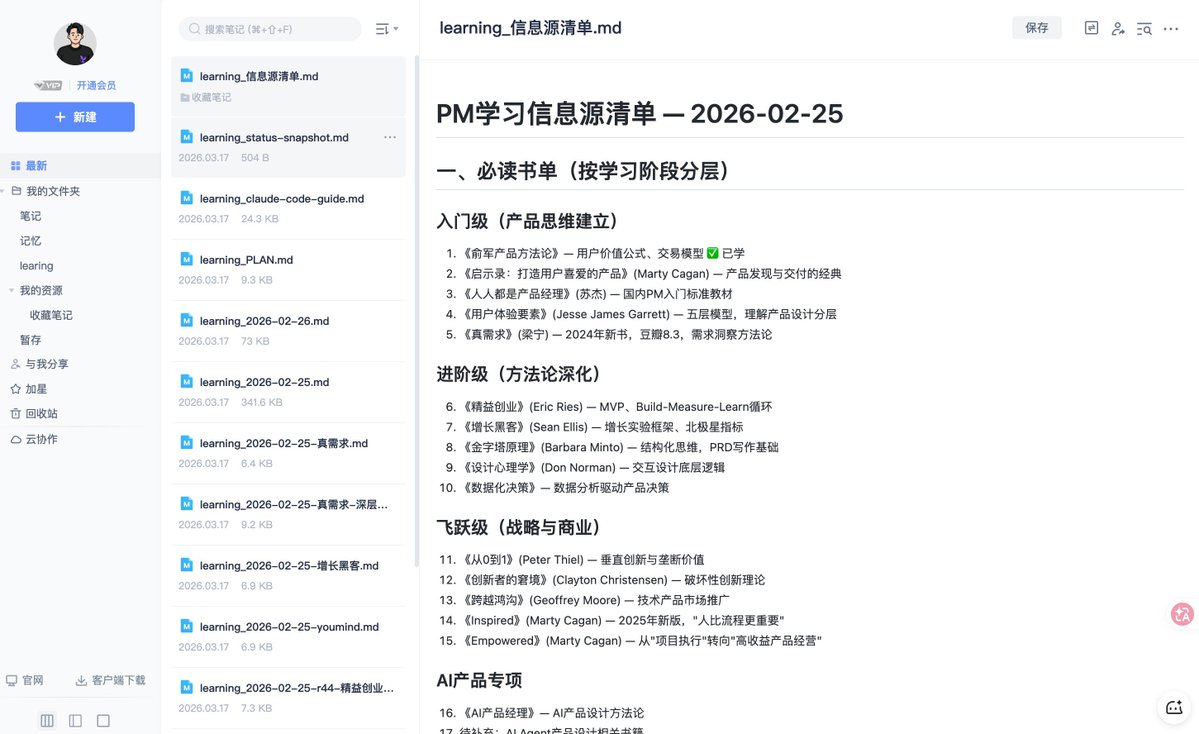1199x734 pixels.
Task: Click the 官网 monitor icon at bottom left
Action: tap(11, 680)
